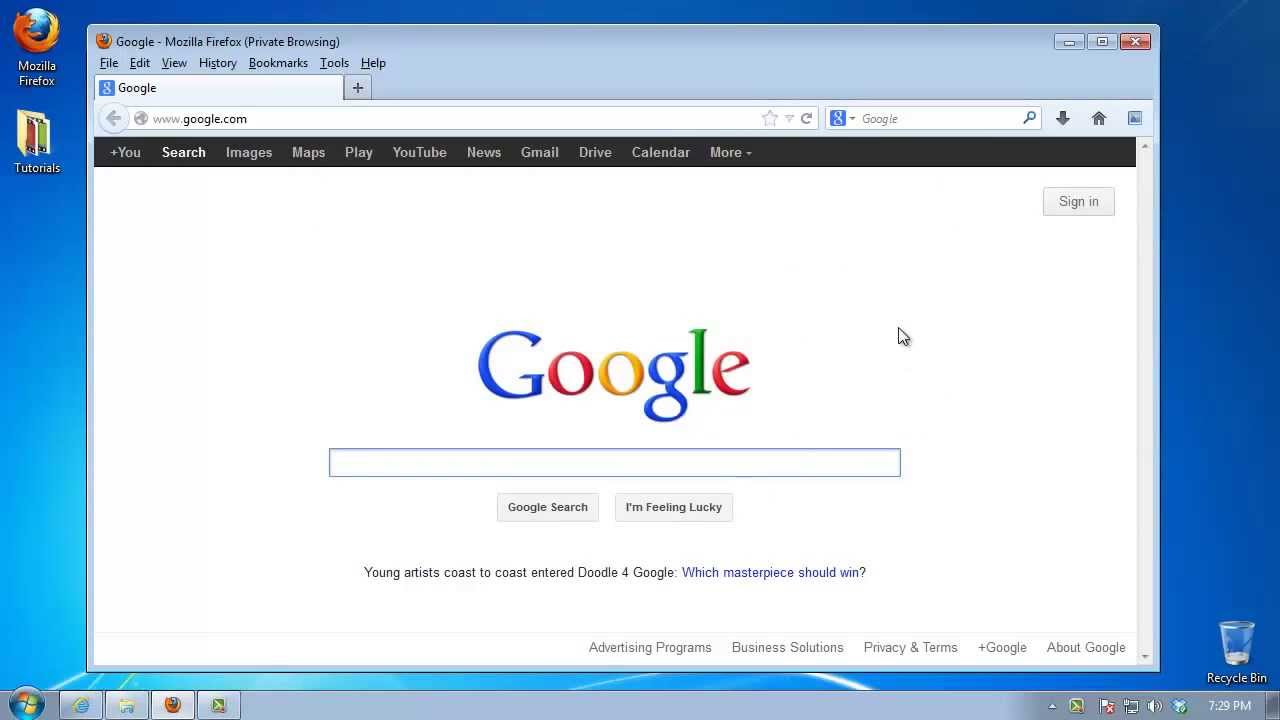Show hidden tray icons arrow
Screen dimensions: 1280x720
[1052, 706]
